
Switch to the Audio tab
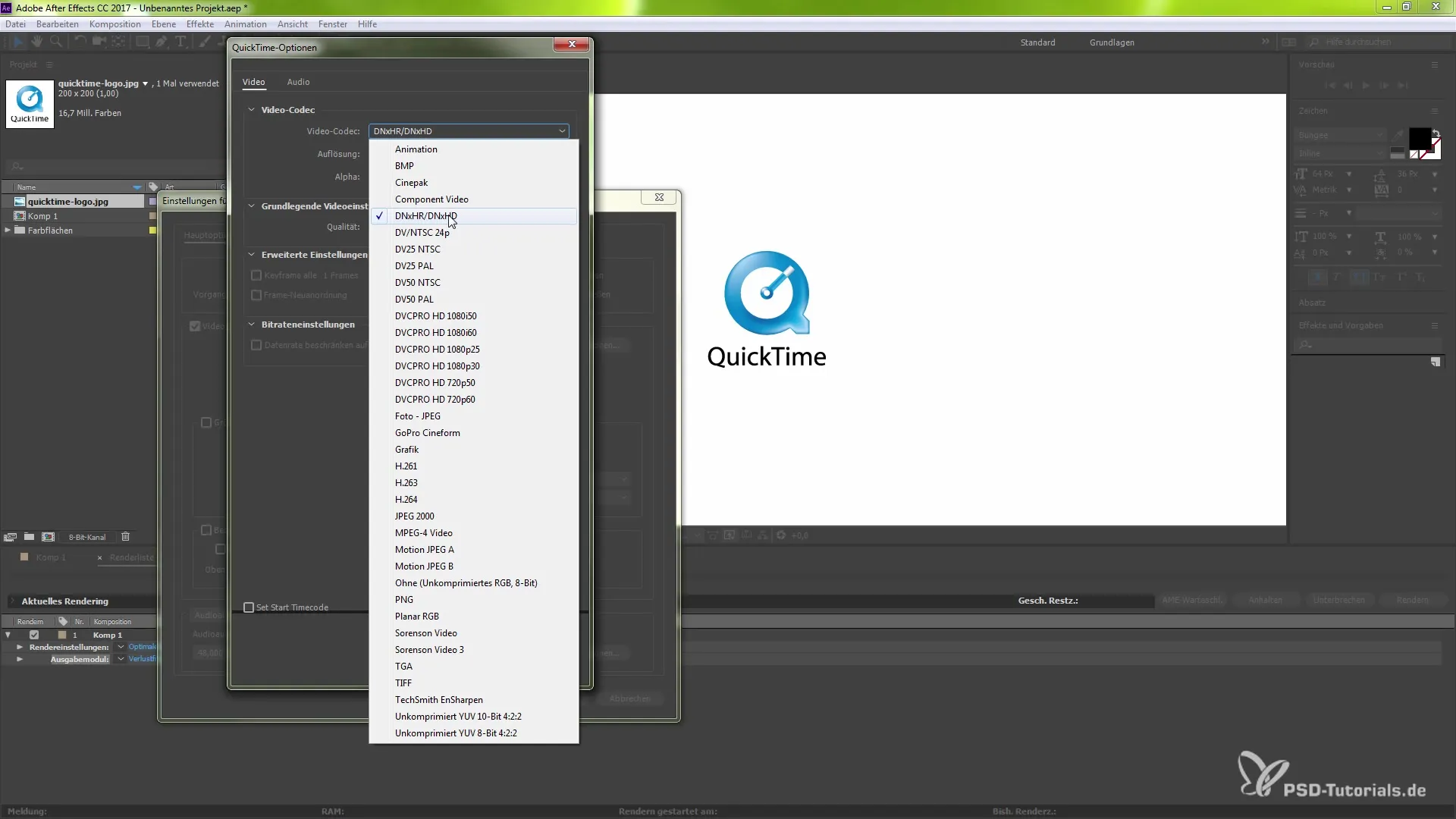(298, 82)
